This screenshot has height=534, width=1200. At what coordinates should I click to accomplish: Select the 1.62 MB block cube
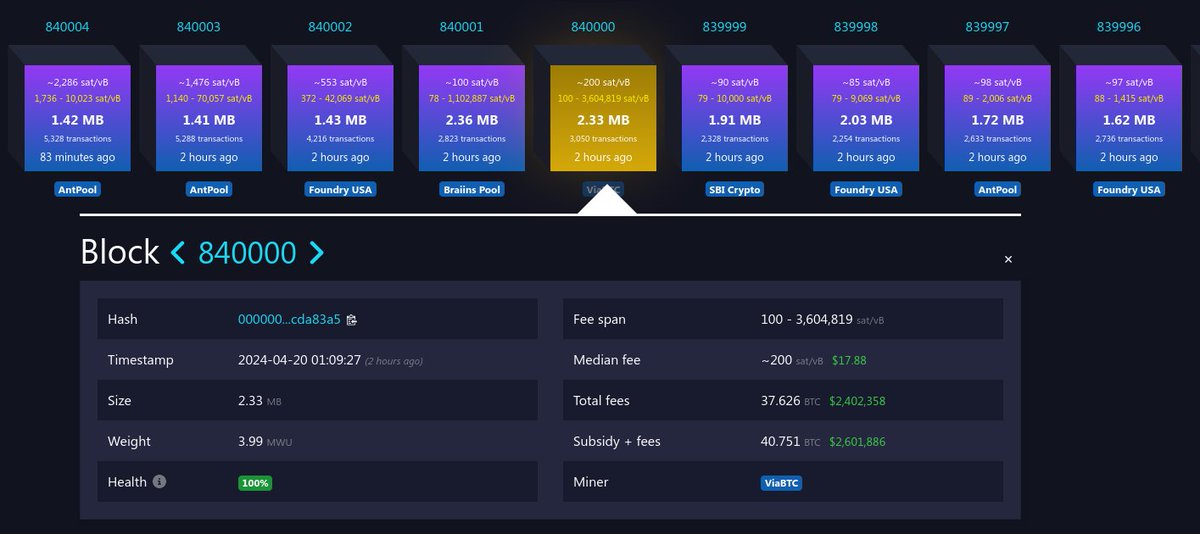pyautogui.click(x=1129, y=118)
